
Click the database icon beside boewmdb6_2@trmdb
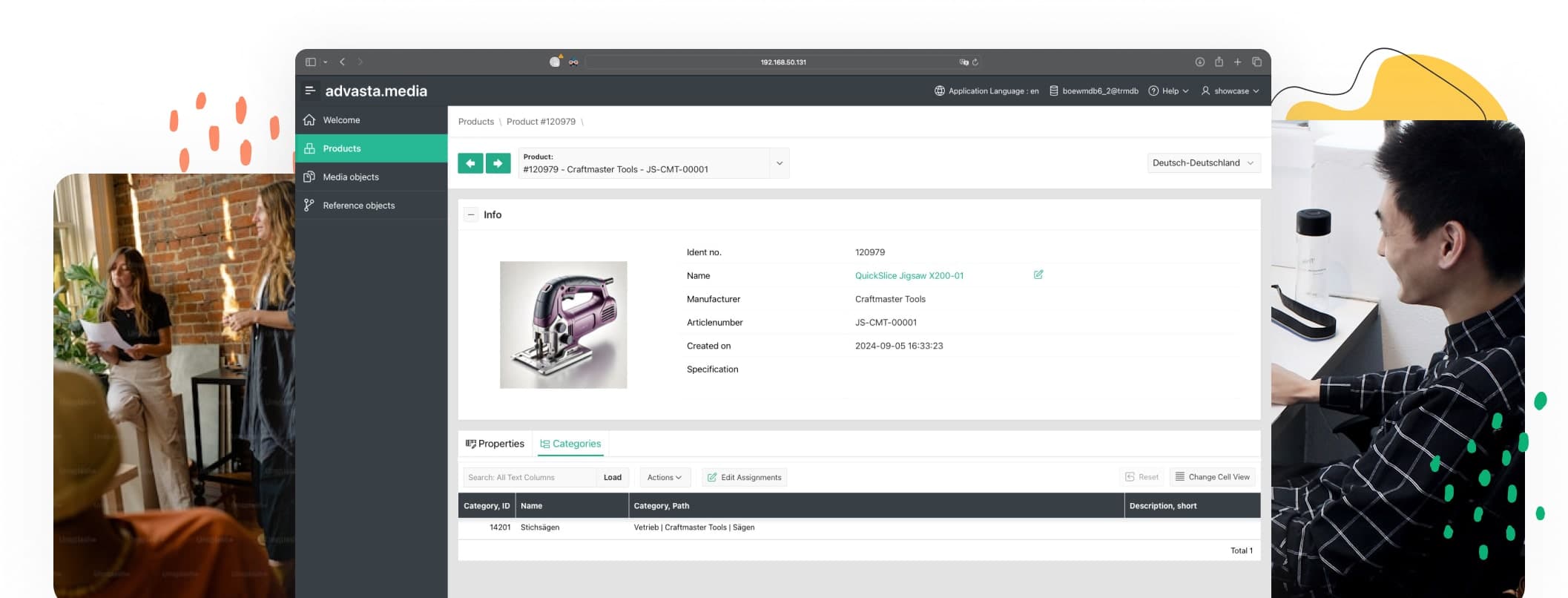point(1053,91)
